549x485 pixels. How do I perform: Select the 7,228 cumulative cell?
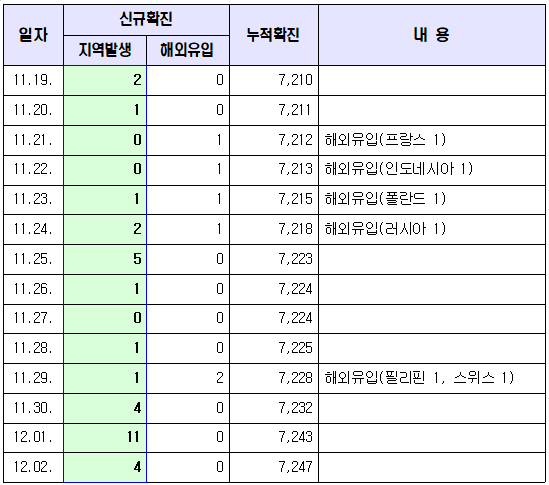(274, 378)
